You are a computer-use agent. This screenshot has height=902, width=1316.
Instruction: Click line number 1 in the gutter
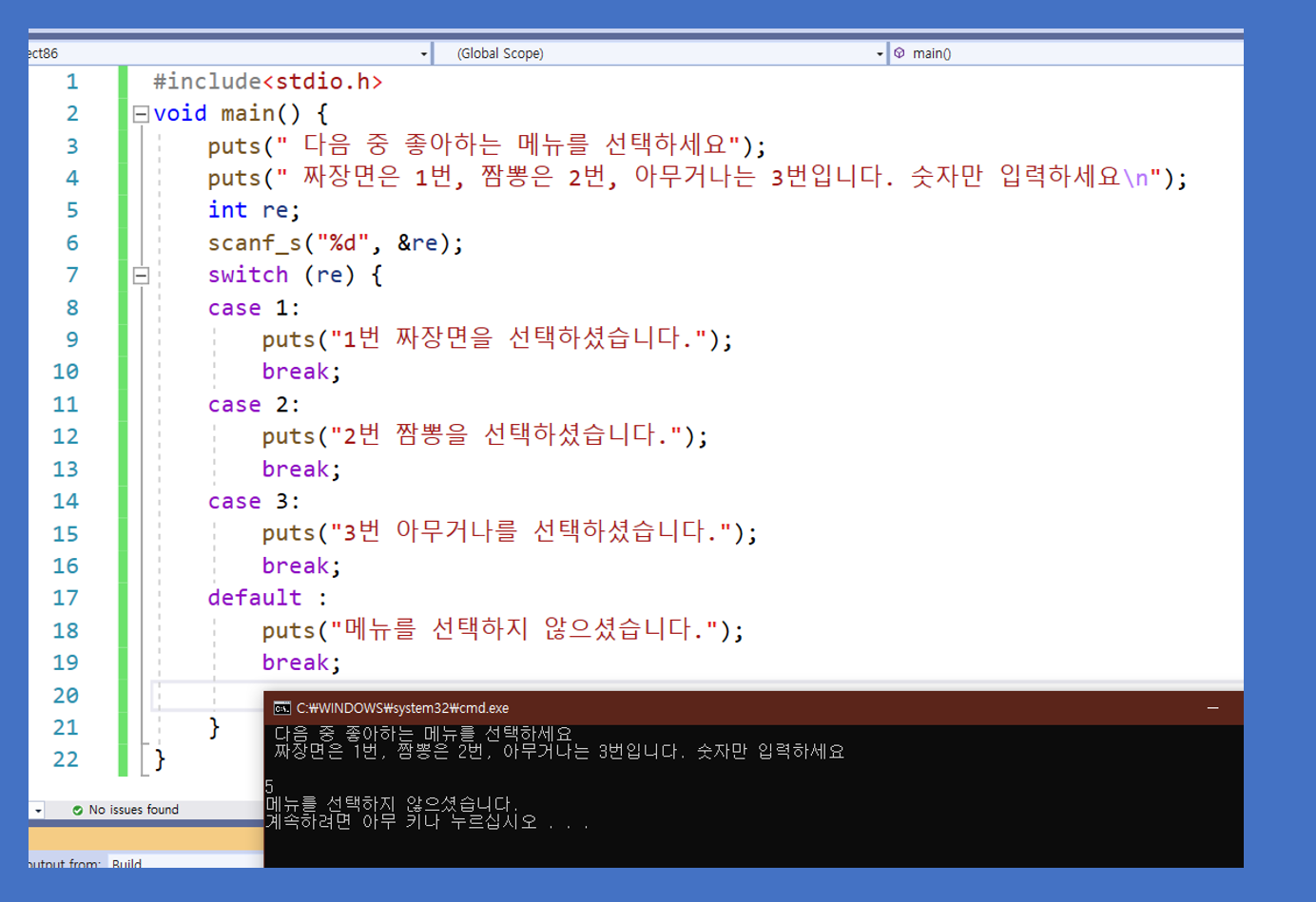pos(72,82)
